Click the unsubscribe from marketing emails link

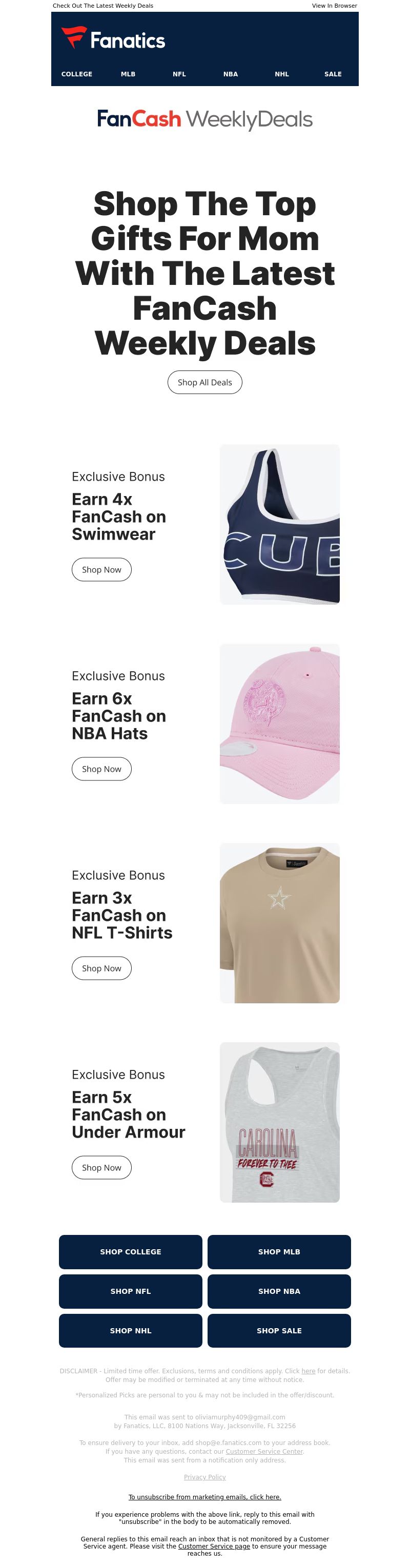(x=204, y=1497)
